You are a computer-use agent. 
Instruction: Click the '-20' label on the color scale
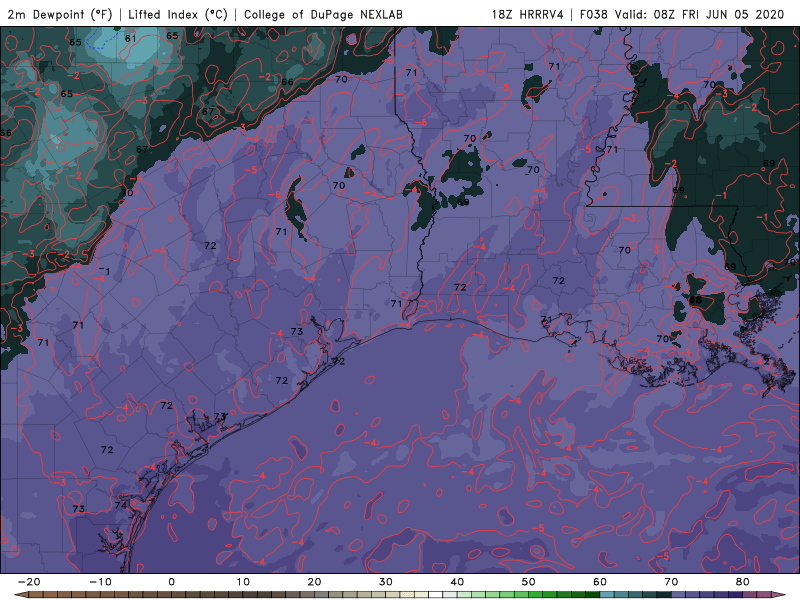click(x=29, y=582)
